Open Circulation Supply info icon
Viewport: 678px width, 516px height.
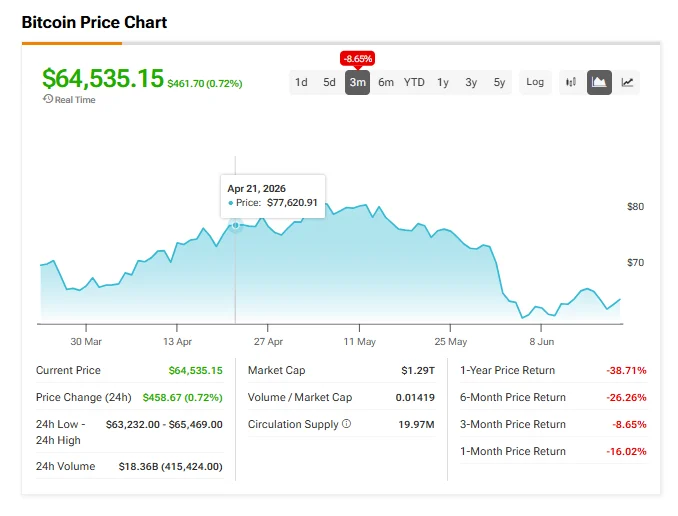[x=346, y=423]
